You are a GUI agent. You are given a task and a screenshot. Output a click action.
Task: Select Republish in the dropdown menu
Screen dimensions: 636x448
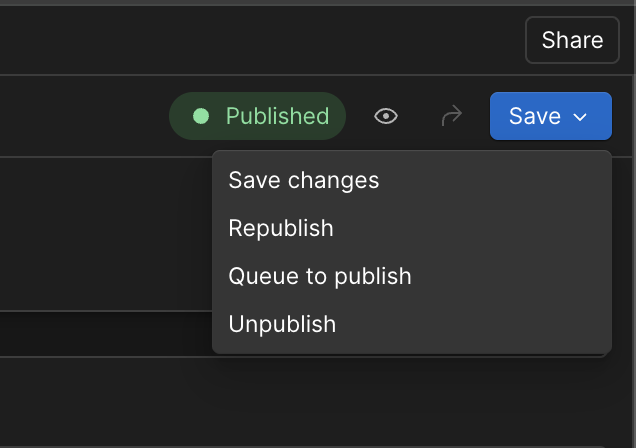pyautogui.click(x=412, y=228)
